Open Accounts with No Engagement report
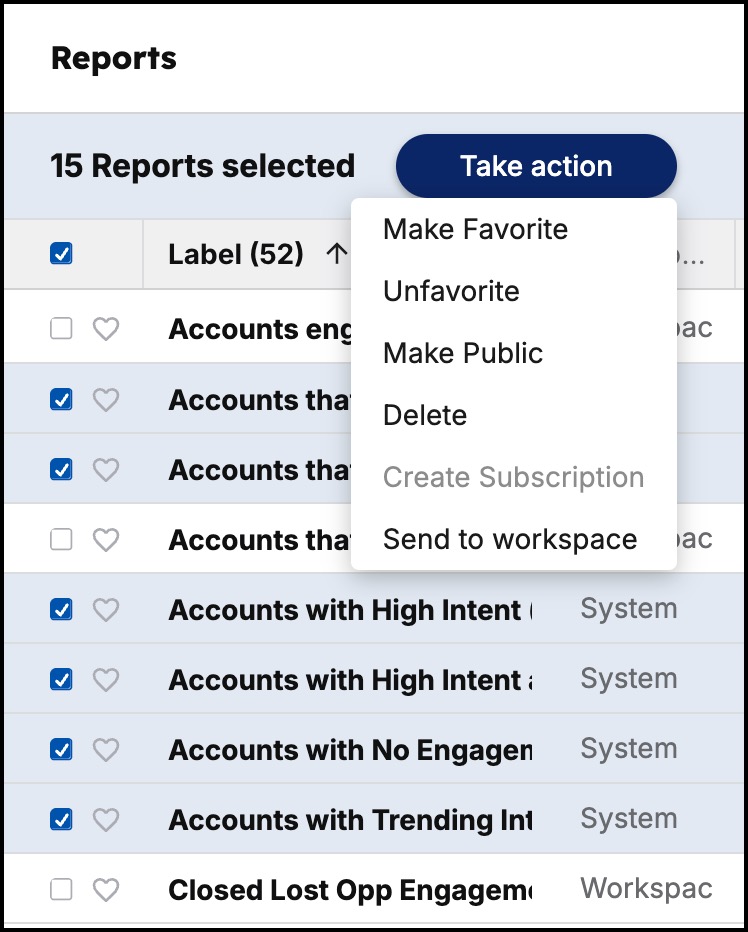748x932 pixels. pos(350,750)
